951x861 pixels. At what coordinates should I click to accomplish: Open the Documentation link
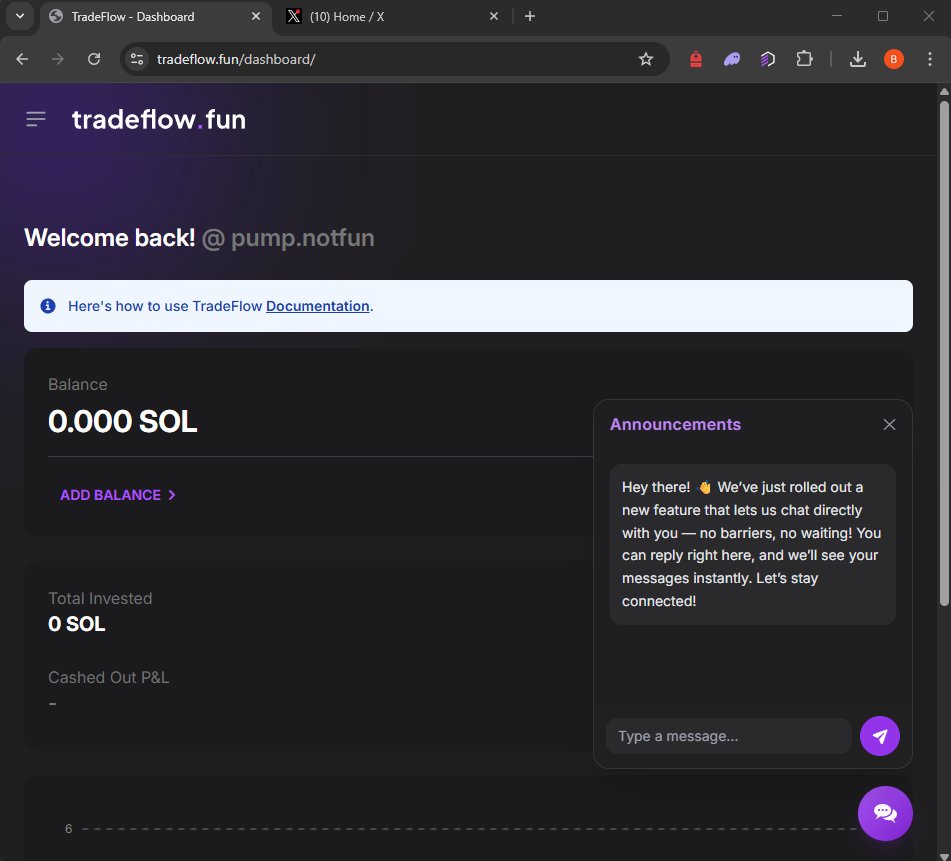[x=318, y=306]
